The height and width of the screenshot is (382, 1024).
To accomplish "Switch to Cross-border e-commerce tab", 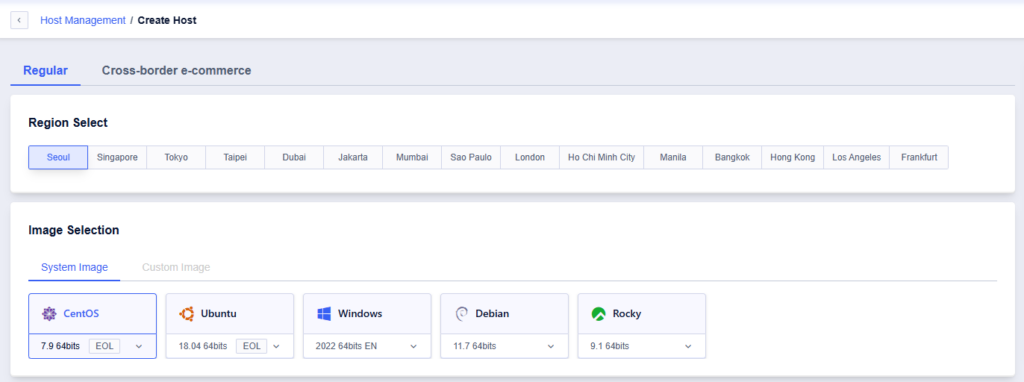I will point(176,71).
